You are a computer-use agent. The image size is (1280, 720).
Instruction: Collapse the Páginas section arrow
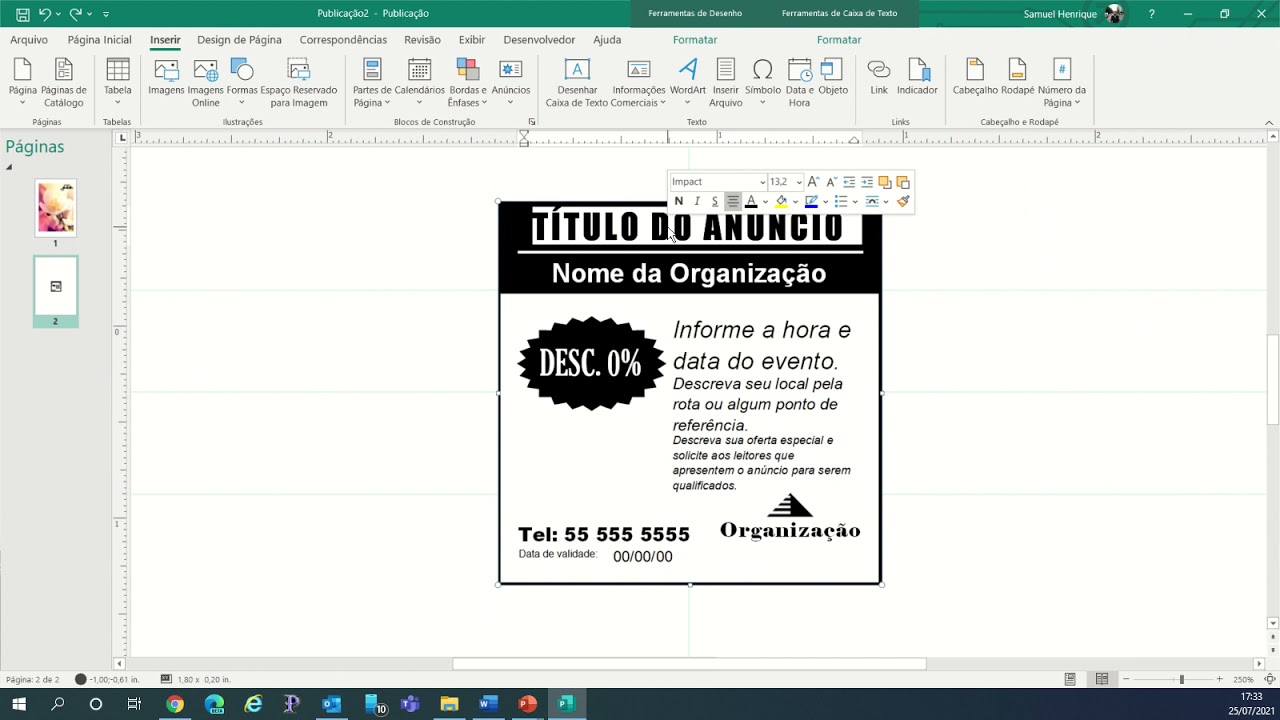pos(9,167)
